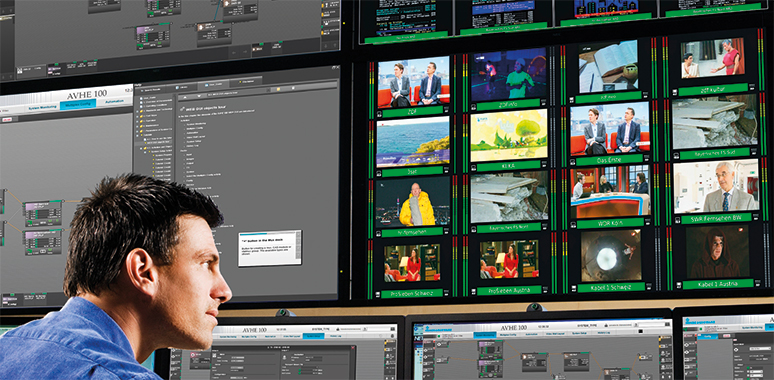
Task: Open the ProSieben Austria video tile
Action: [509, 259]
